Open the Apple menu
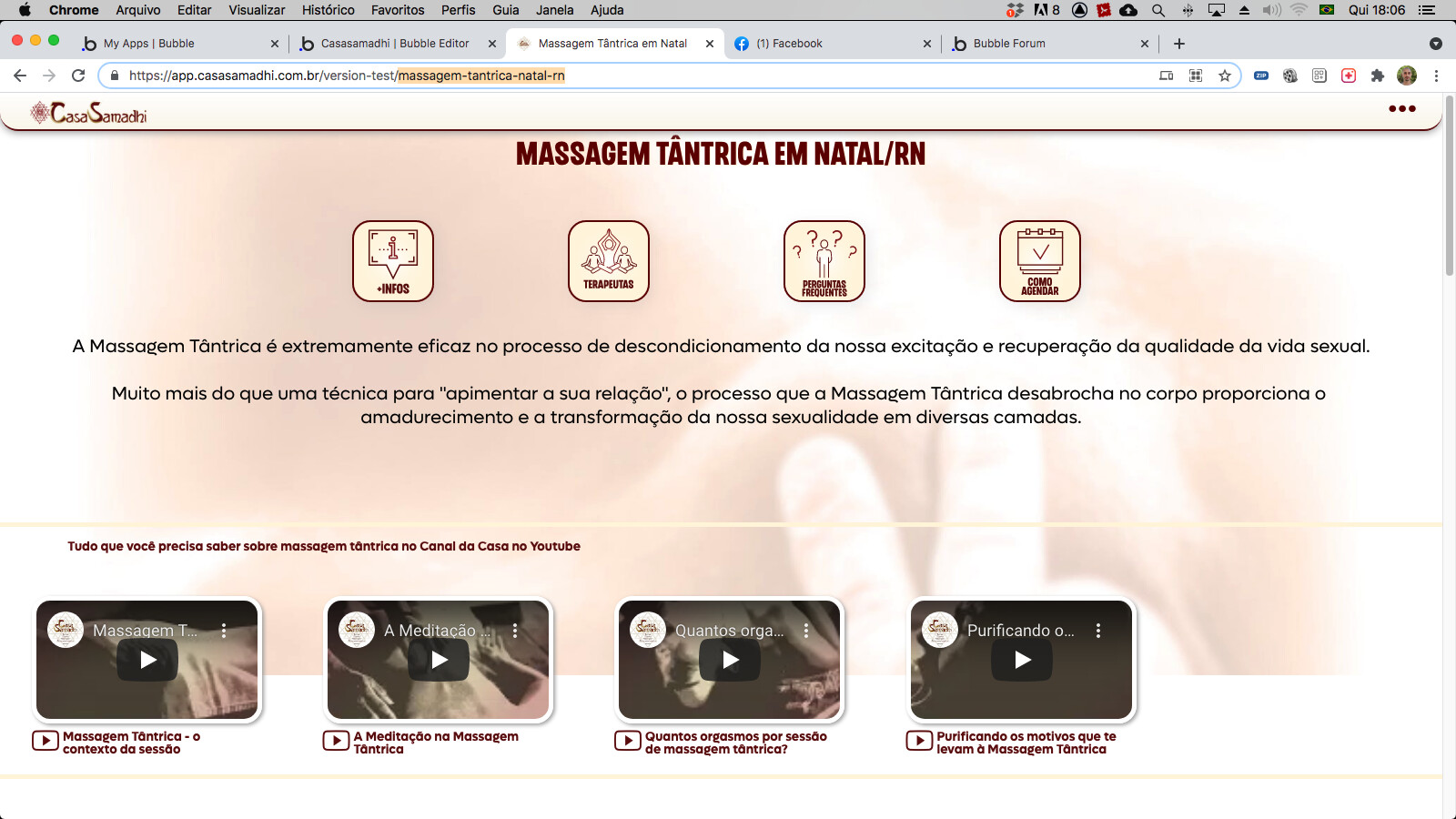1456x819 pixels. point(25,10)
